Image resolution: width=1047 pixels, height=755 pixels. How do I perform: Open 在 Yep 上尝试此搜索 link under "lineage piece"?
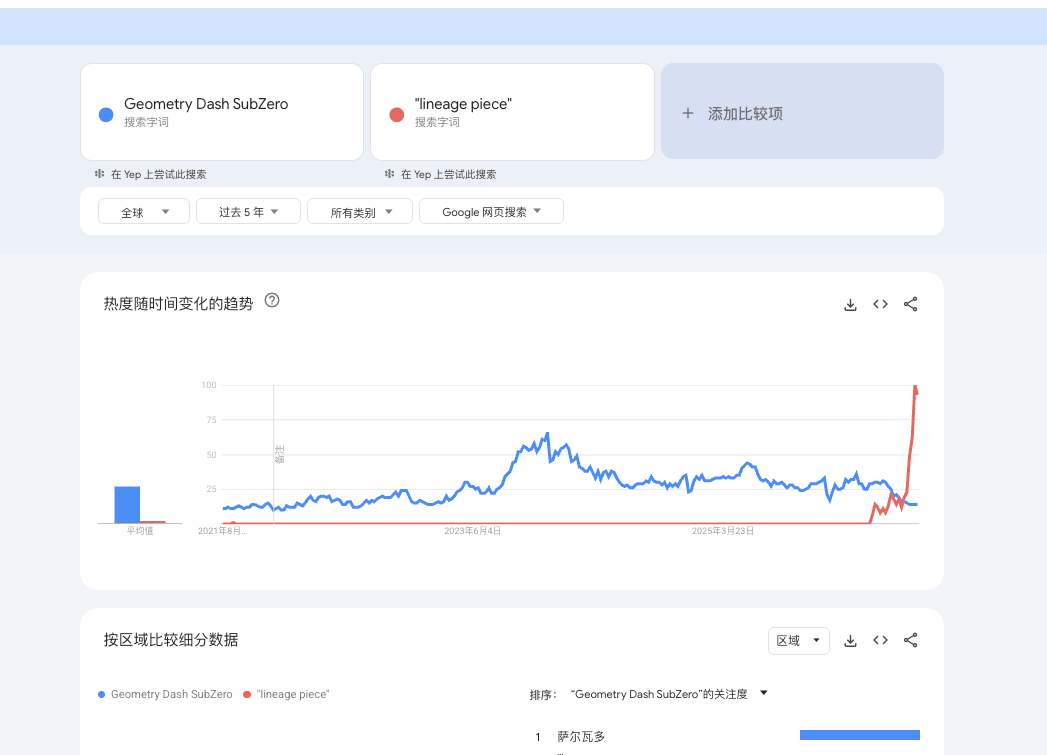click(448, 174)
